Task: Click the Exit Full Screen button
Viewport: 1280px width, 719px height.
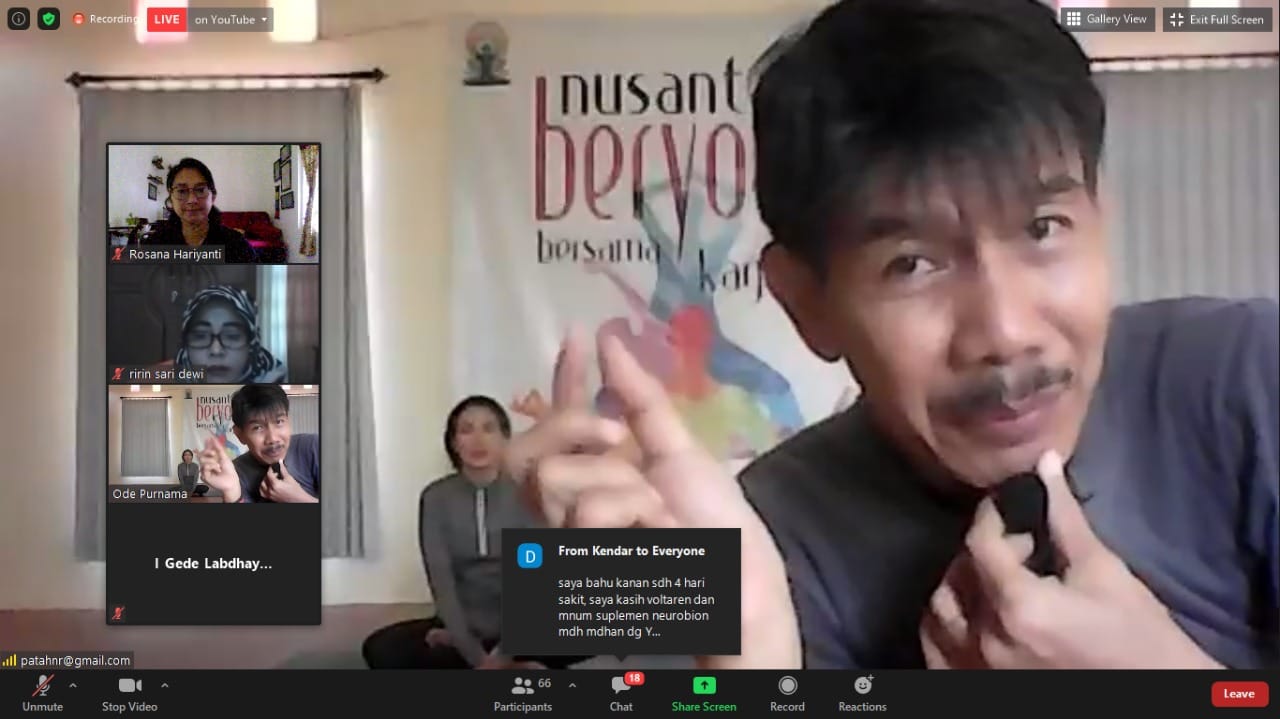Action: click(1217, 19)
